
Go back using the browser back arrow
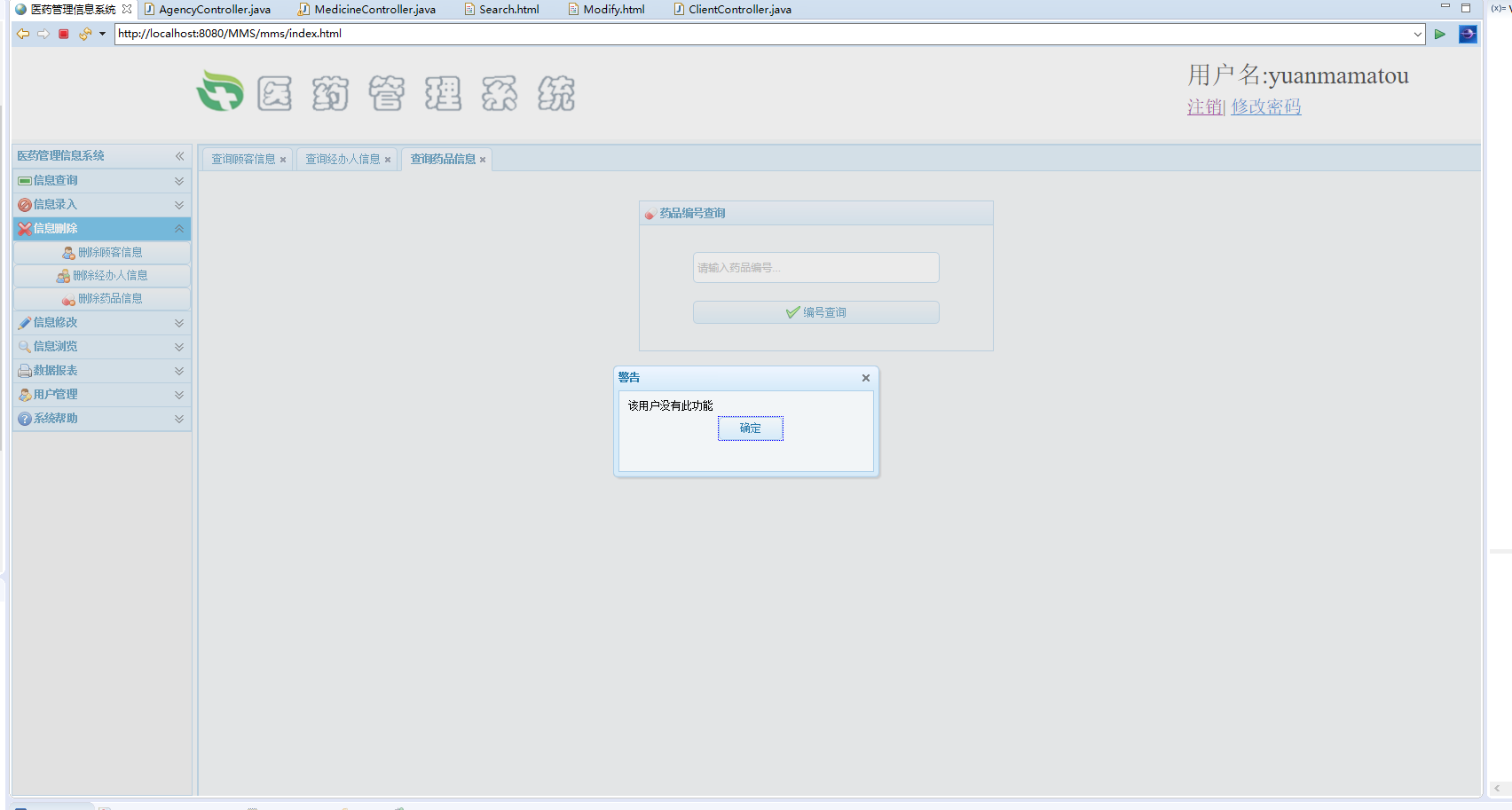(x=23, y=34)
